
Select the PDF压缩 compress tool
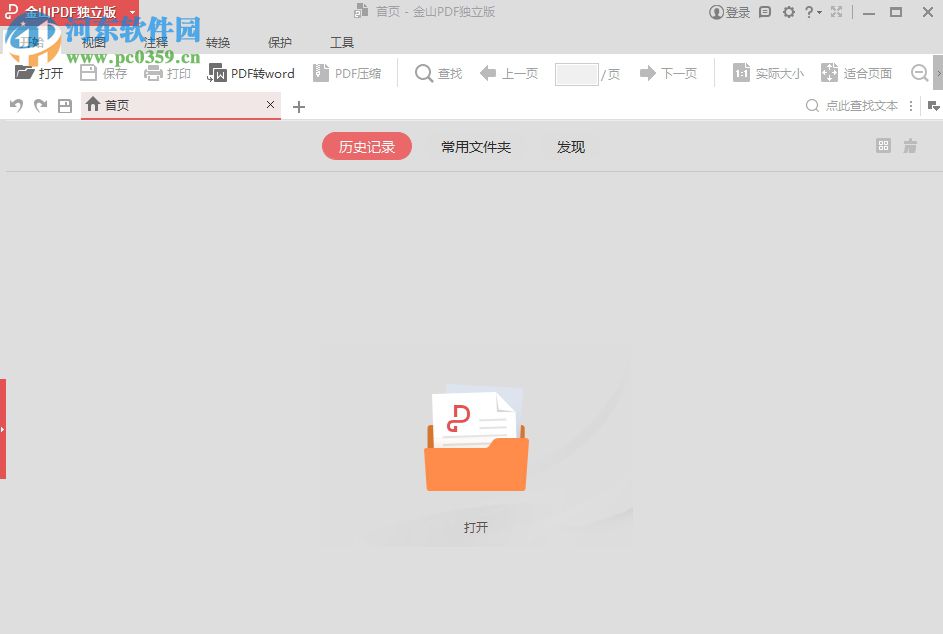click(348, 72)
